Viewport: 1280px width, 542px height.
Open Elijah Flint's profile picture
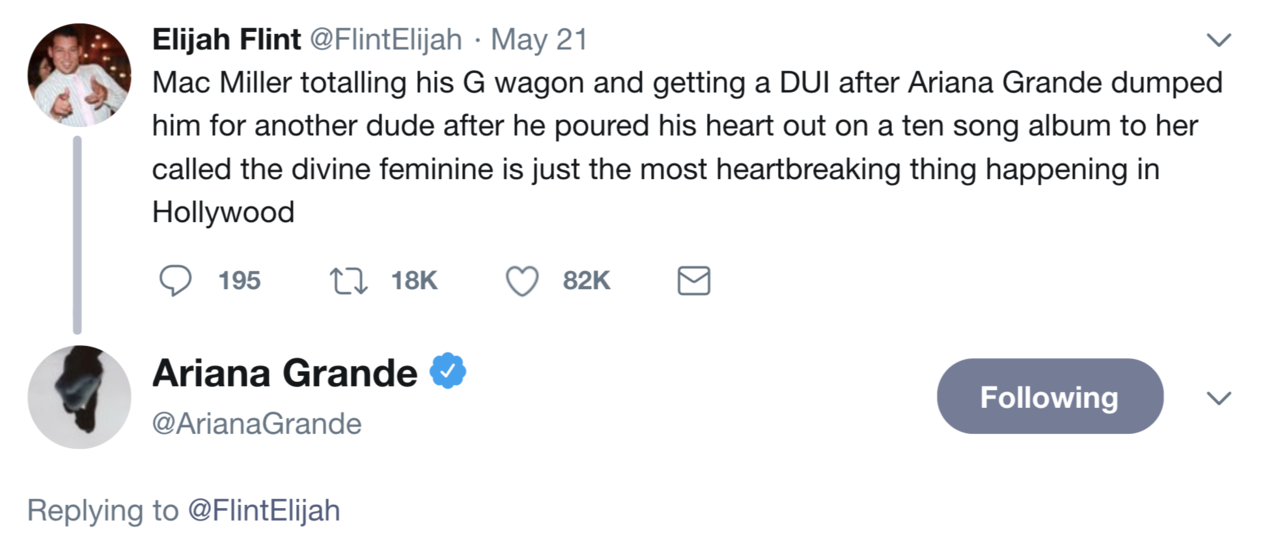point(79,75)
